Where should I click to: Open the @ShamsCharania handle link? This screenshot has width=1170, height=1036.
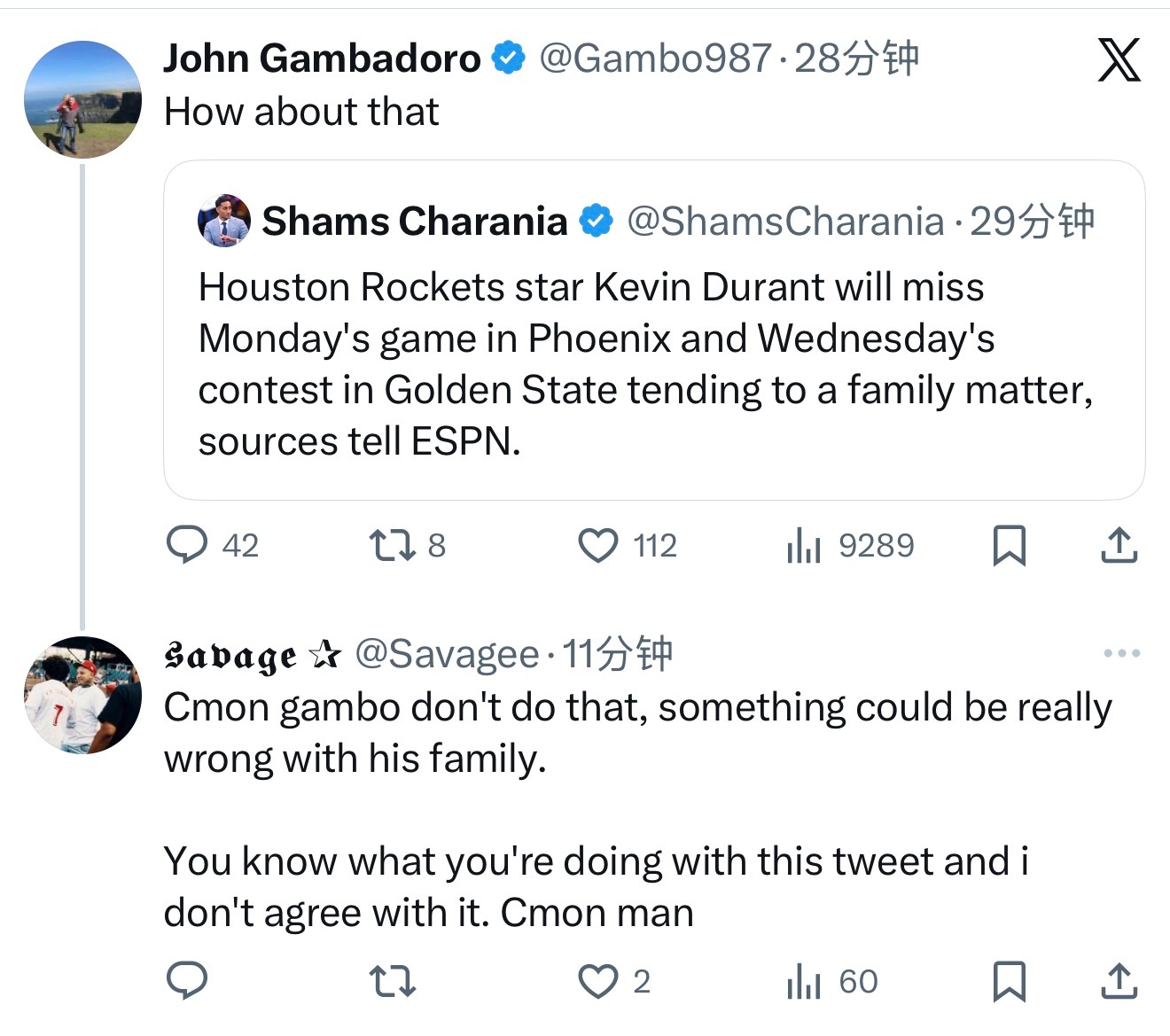coord(785,222)
